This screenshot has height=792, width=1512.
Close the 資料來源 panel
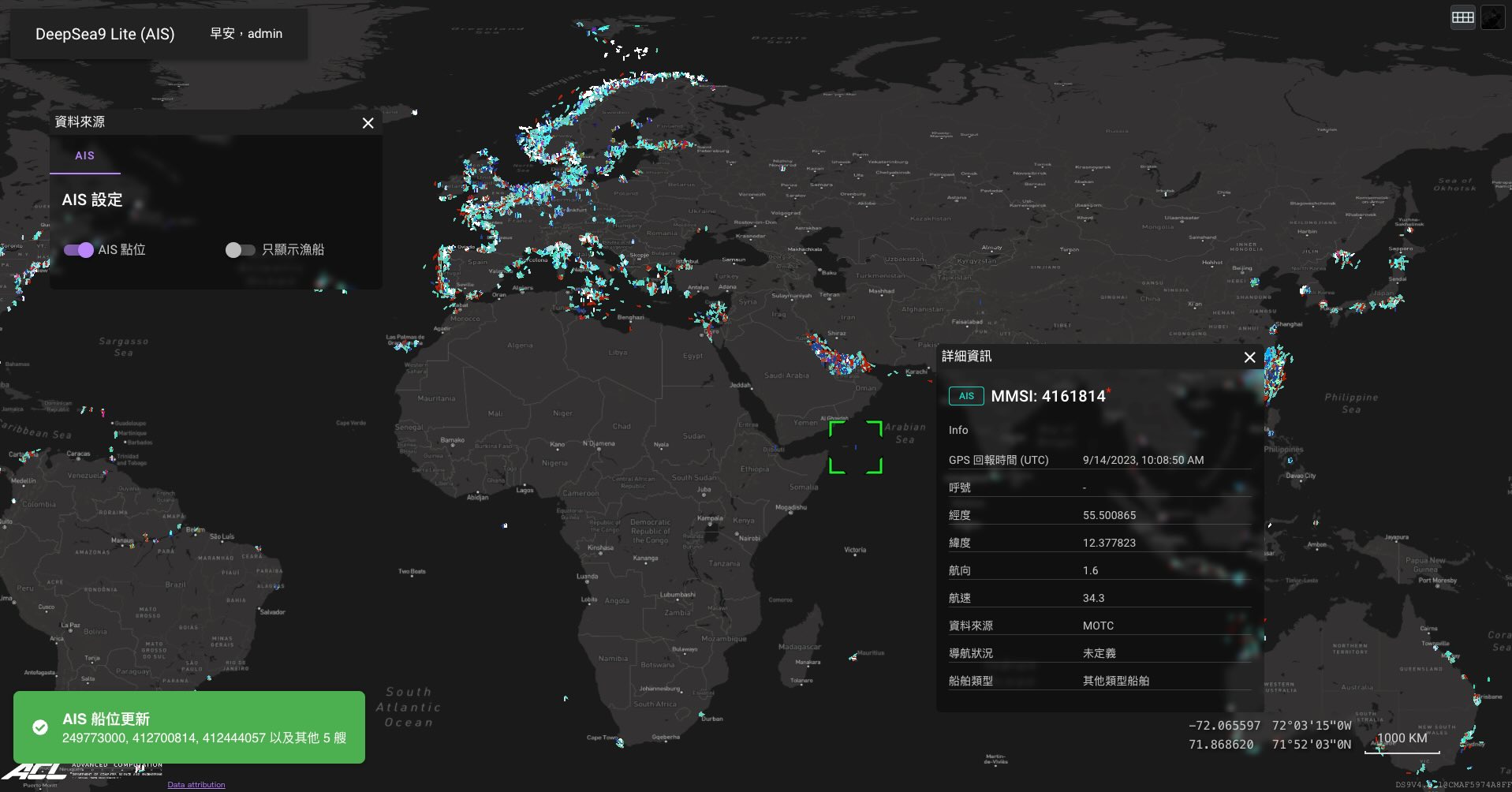pyautogui.click(x=368, y=123)
